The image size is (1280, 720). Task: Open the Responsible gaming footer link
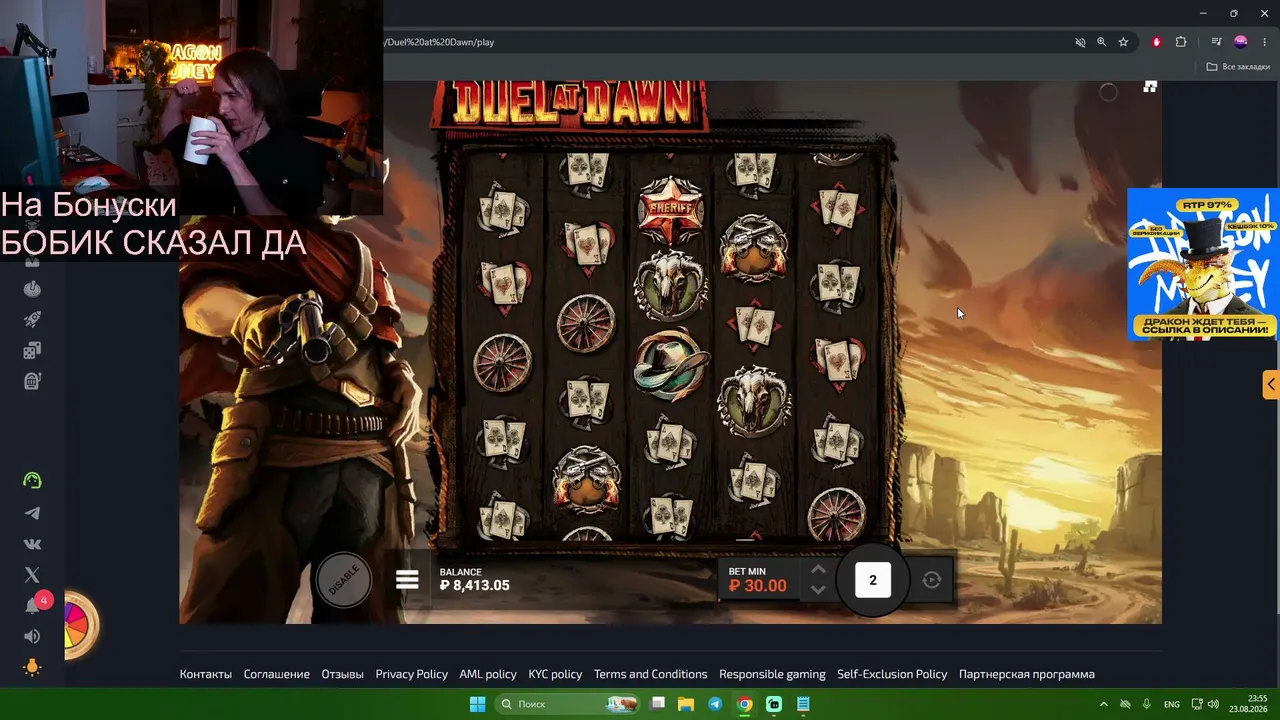tap(772, 674)
